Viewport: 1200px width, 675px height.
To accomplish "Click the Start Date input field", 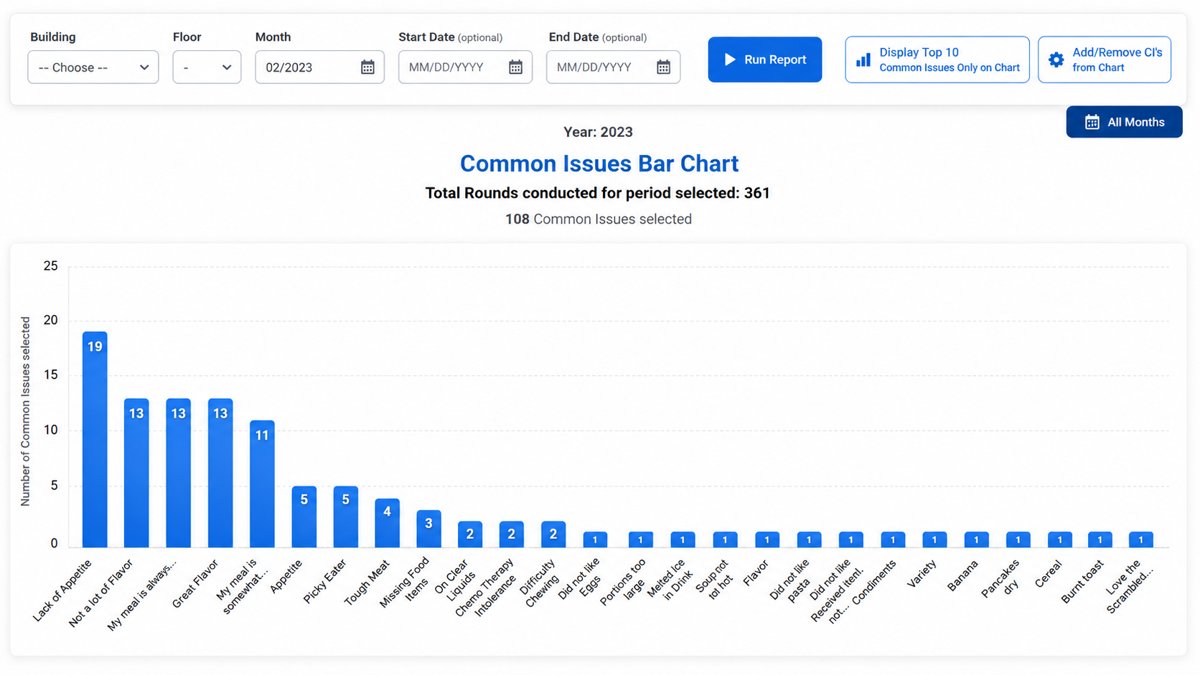I will [x=465, y=67].
